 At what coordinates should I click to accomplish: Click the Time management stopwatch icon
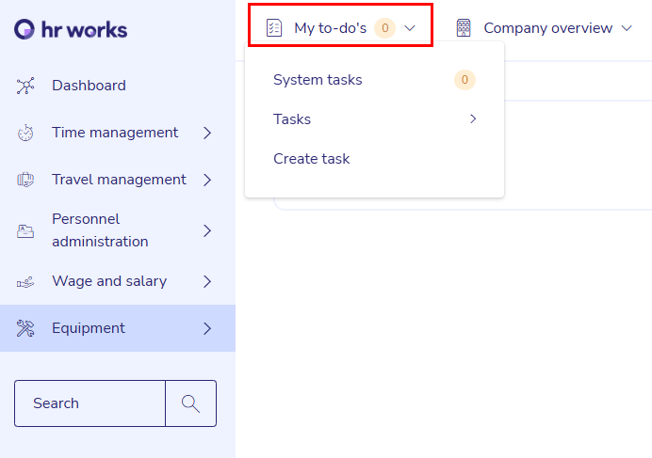(x=26, y=133)
